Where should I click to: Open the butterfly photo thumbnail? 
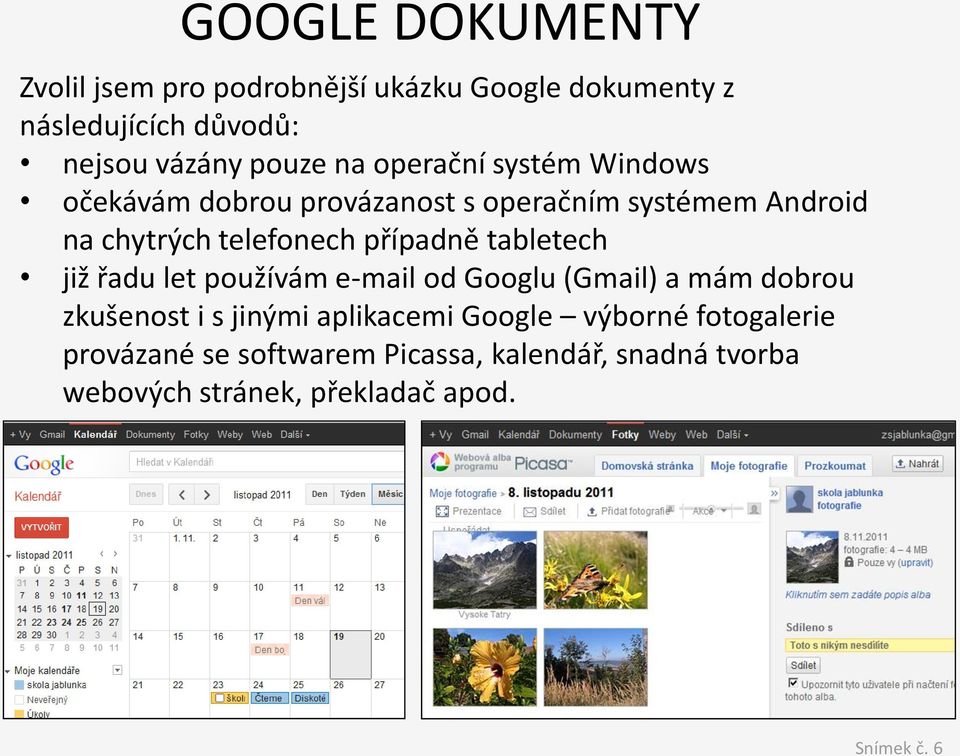pyautogui.click(x=595, y=569)
